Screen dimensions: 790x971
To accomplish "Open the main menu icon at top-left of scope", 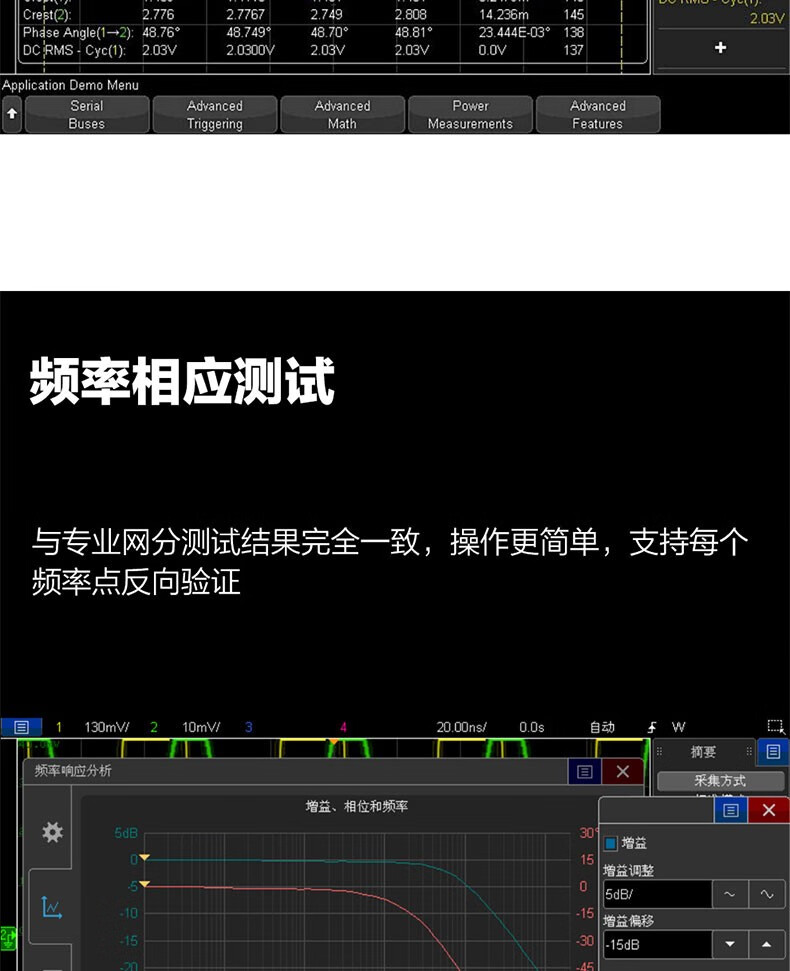I will (x=21, y=727).
